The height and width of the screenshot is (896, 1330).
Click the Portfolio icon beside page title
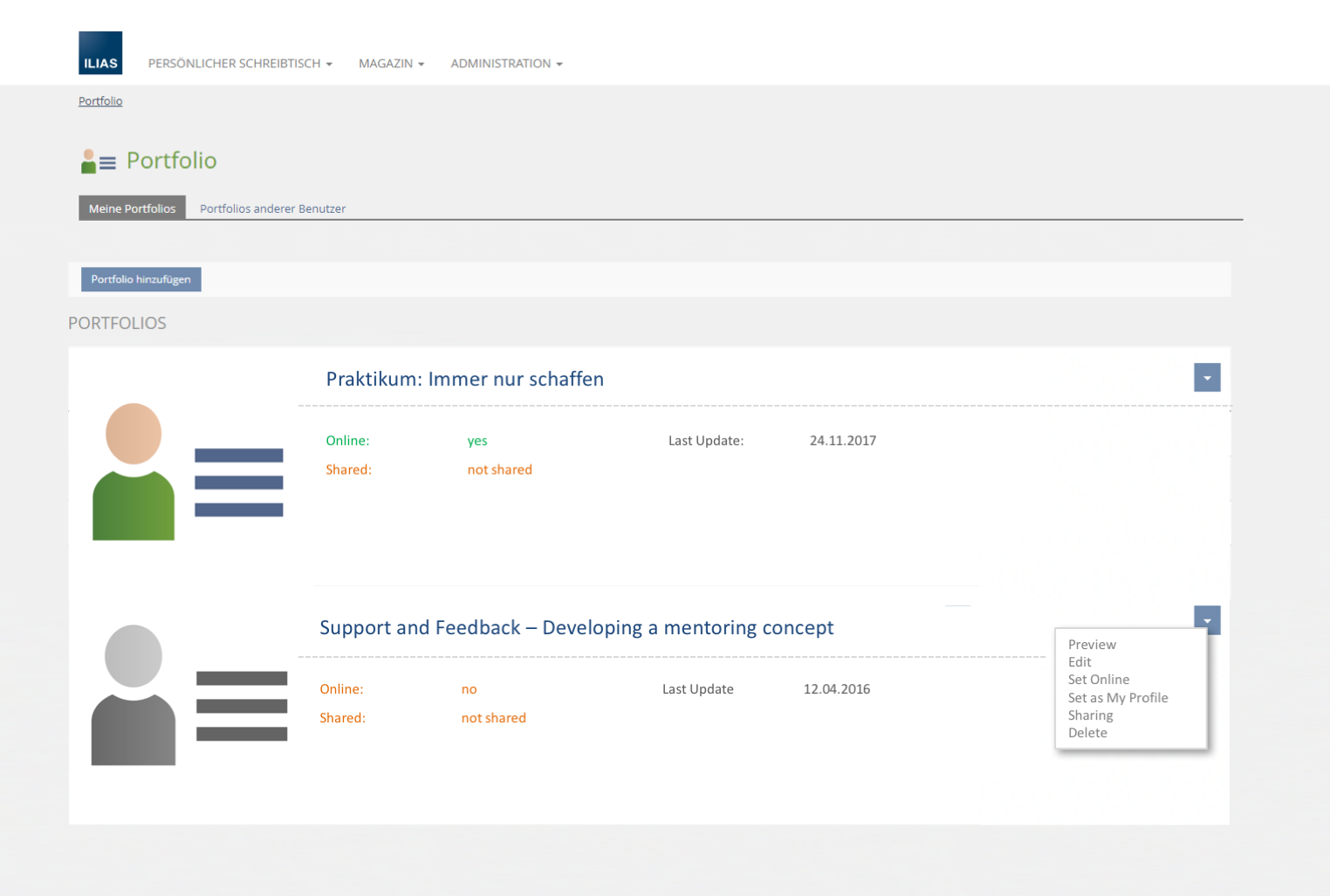[98, 161]
